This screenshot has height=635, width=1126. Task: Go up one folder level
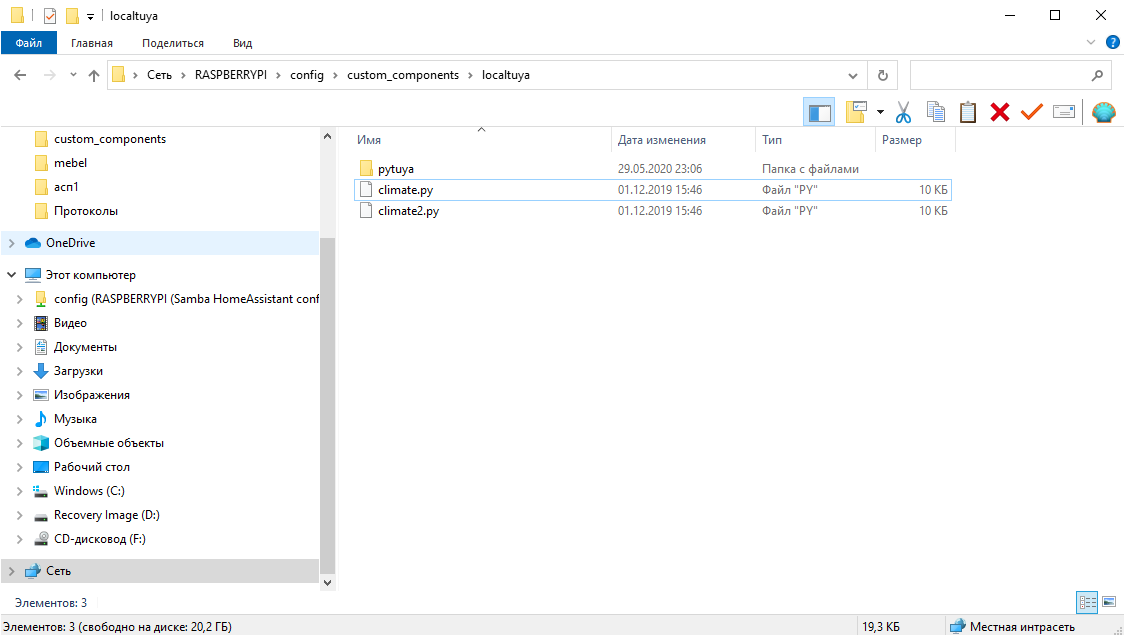[x=94, y=75]
